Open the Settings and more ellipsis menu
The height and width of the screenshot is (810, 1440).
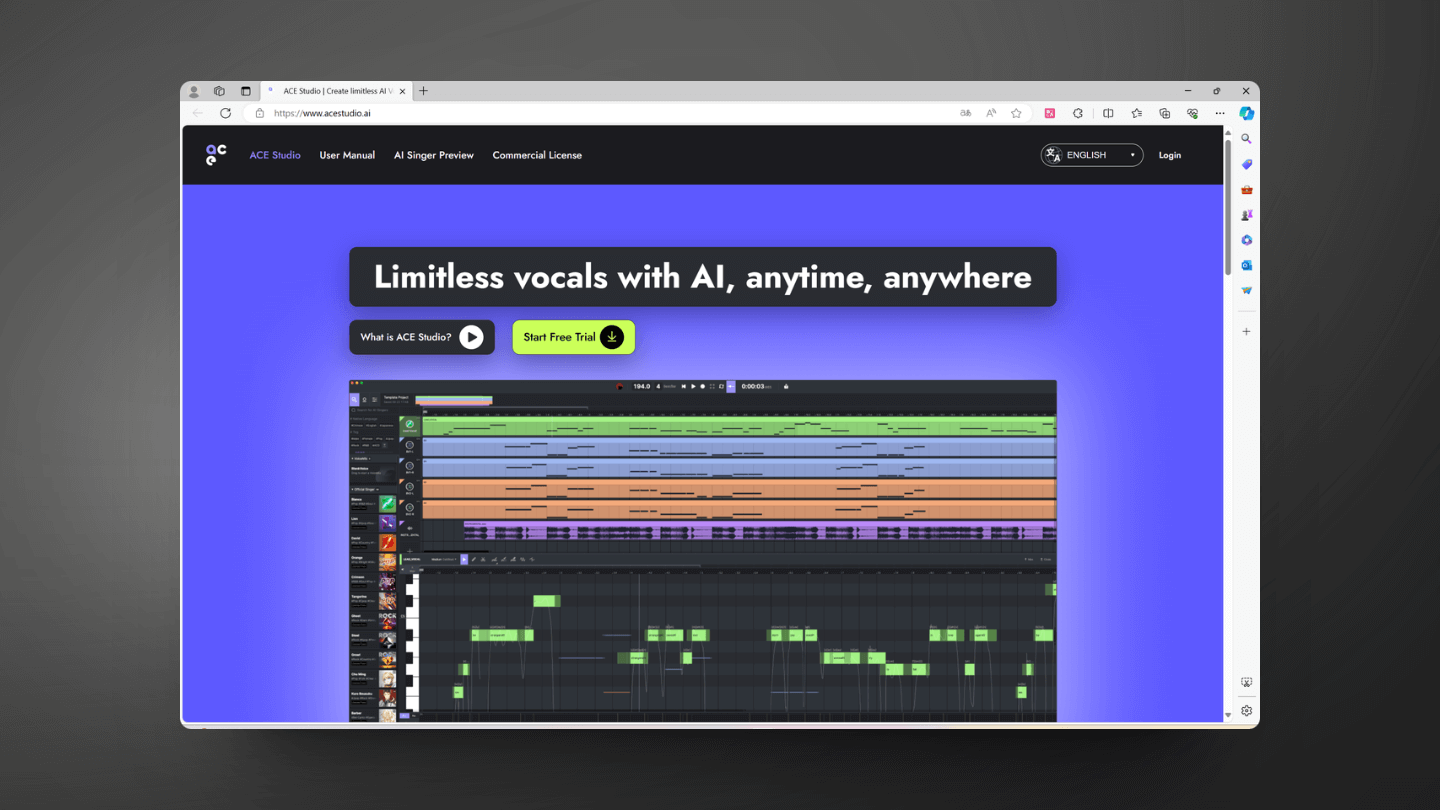pos(1220,113)
